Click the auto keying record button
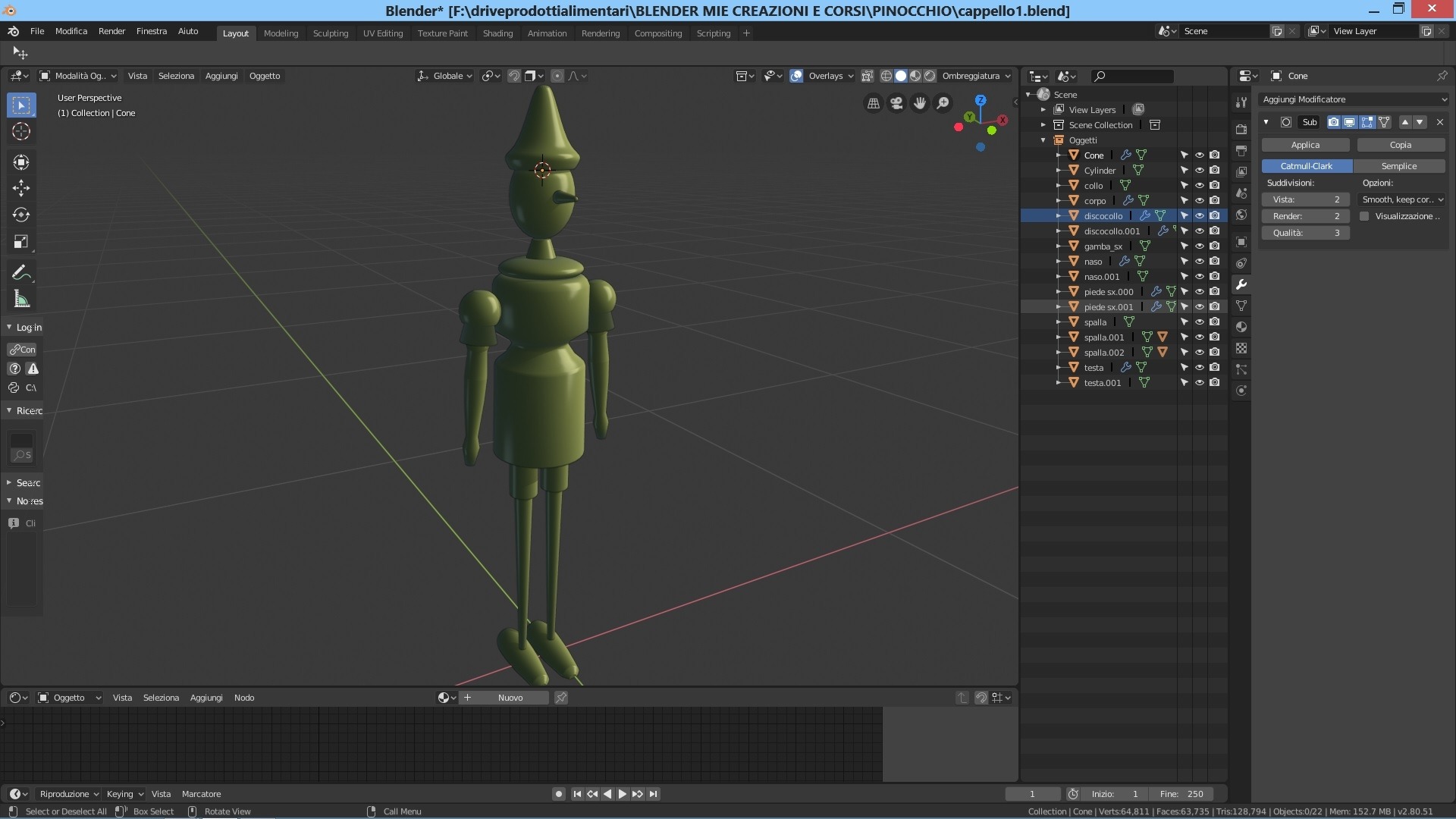This screenshot has width=1456, height=819. coord(559,794)
